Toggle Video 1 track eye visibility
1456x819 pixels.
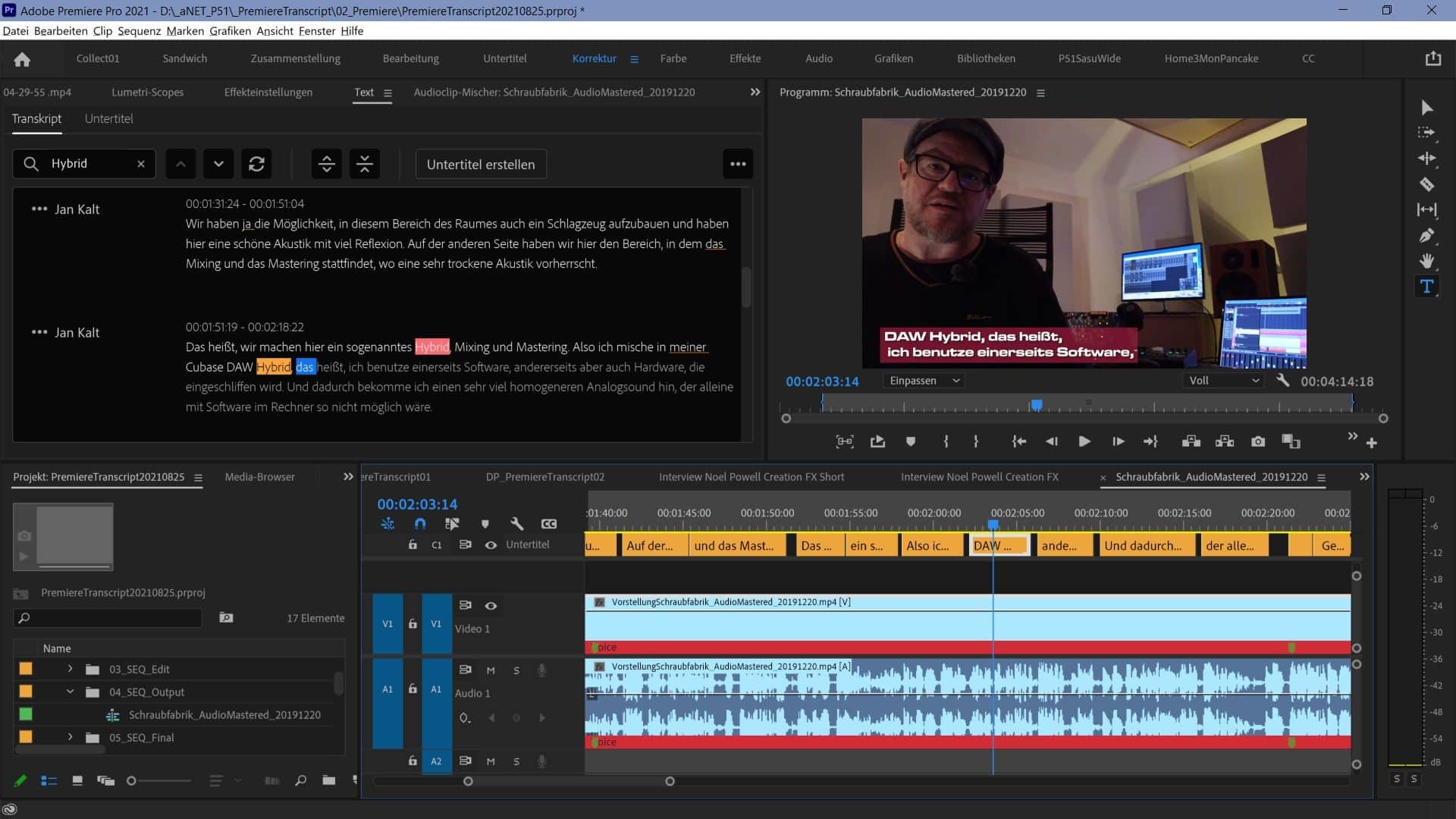tap(491, 605)
